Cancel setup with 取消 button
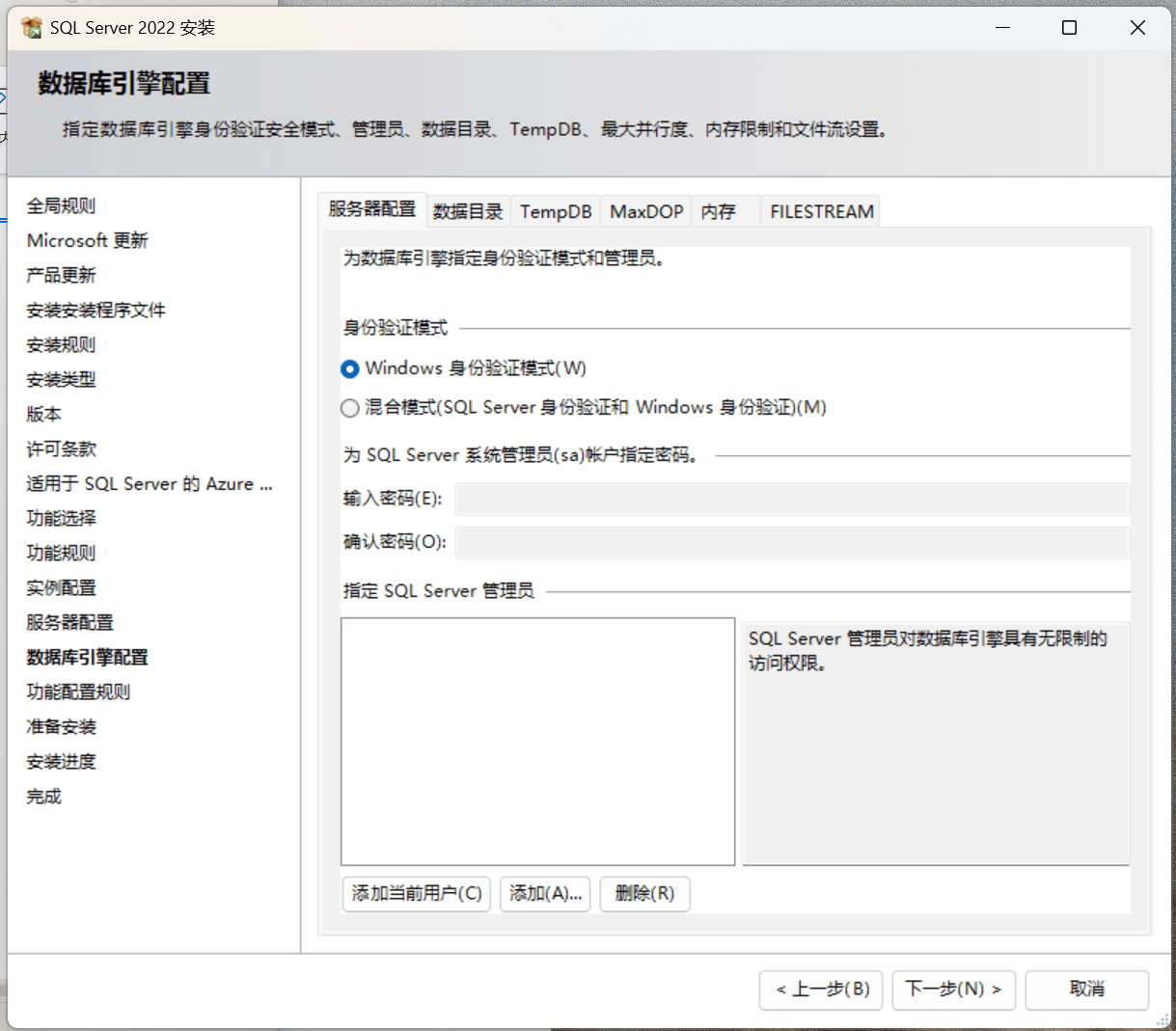 [1087, 990]
